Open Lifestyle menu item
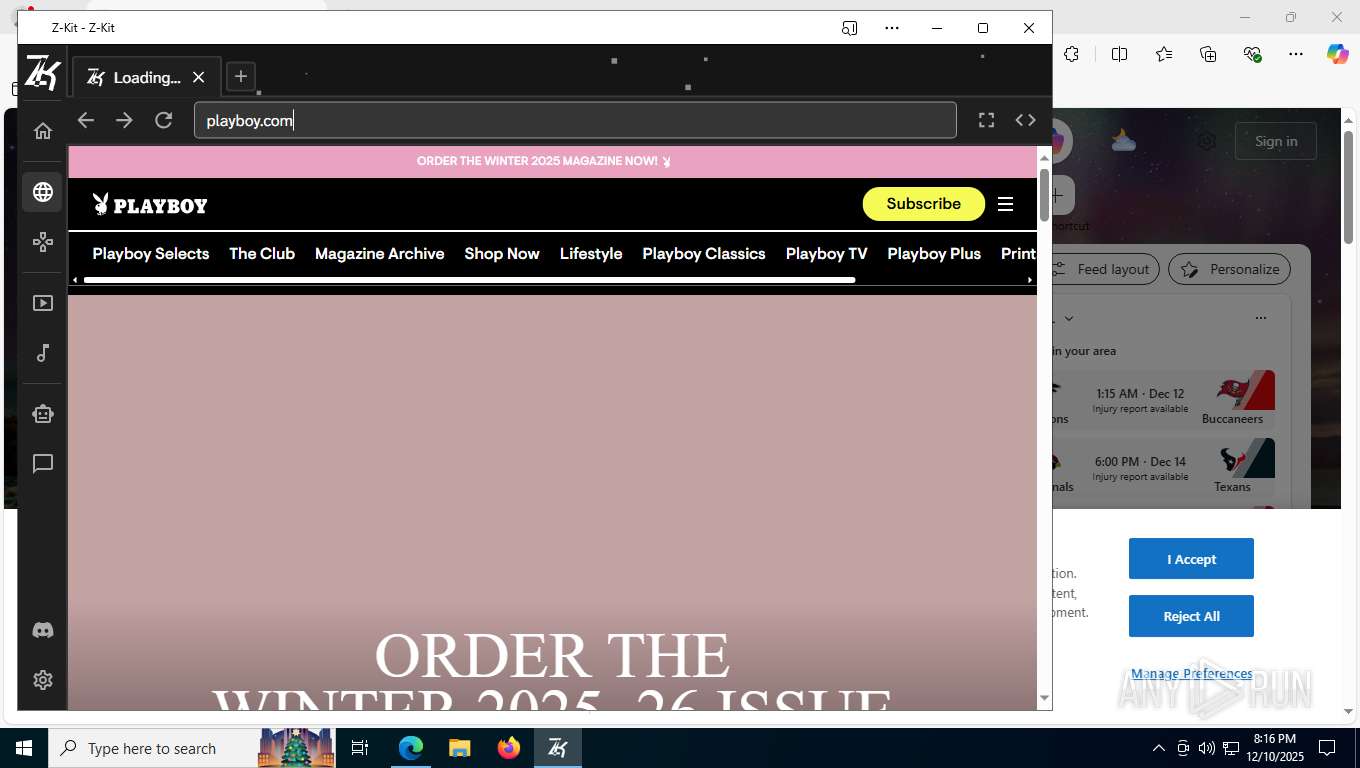This screenshot has width=1360, height=768. pos(591,254)
